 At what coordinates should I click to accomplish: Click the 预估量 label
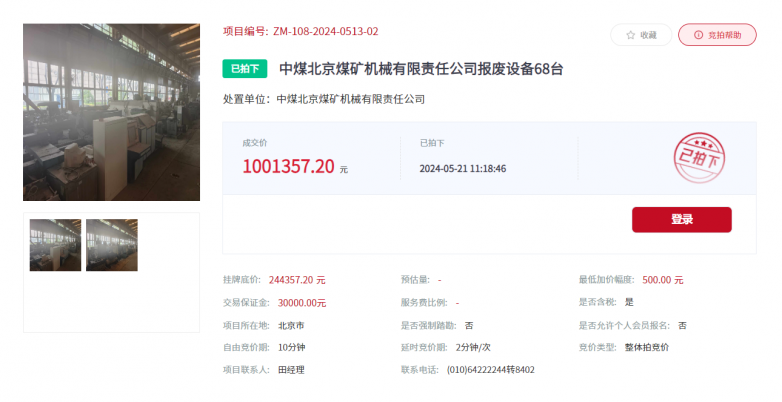[415, 280]
